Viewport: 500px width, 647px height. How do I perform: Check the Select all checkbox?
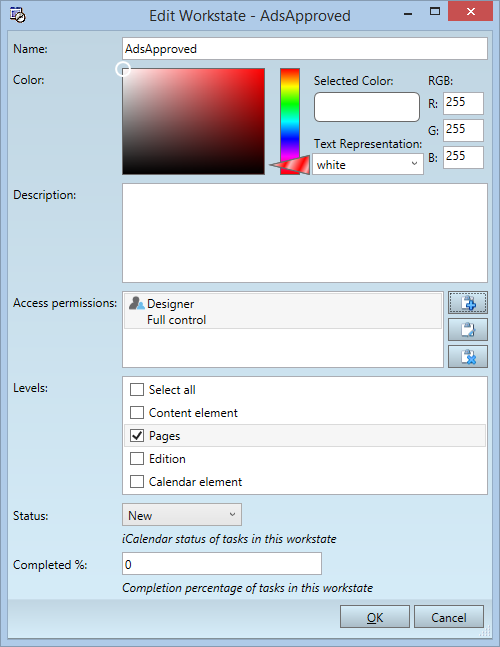coord(137,390)
